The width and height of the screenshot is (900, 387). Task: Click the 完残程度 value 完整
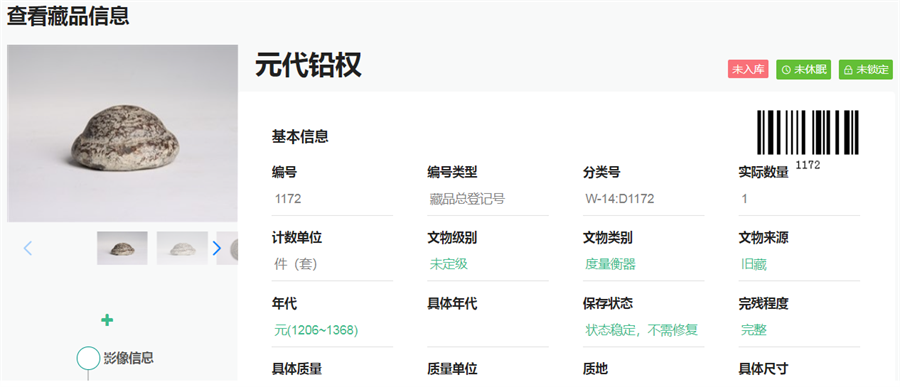tap(754, 330)
